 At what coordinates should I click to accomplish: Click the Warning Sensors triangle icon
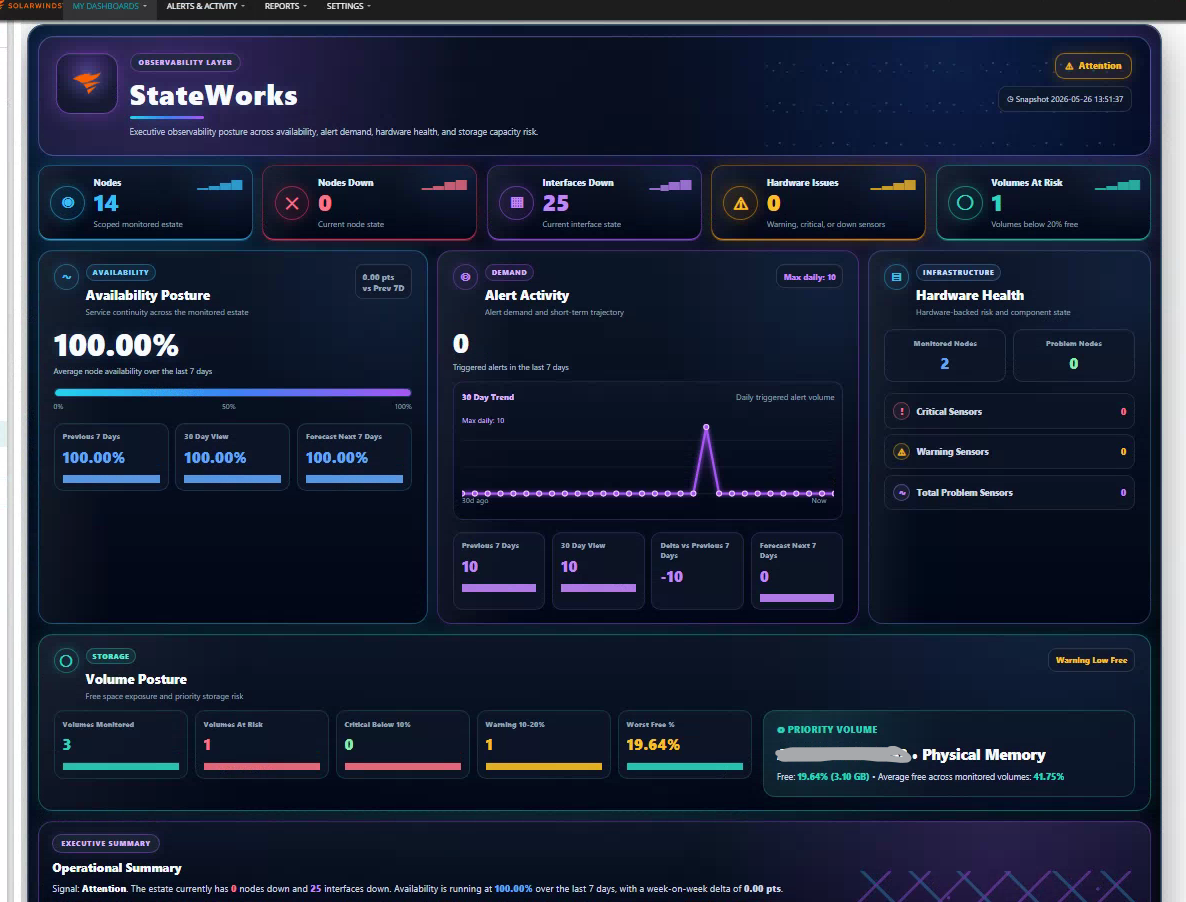click(x=901, y=451)
